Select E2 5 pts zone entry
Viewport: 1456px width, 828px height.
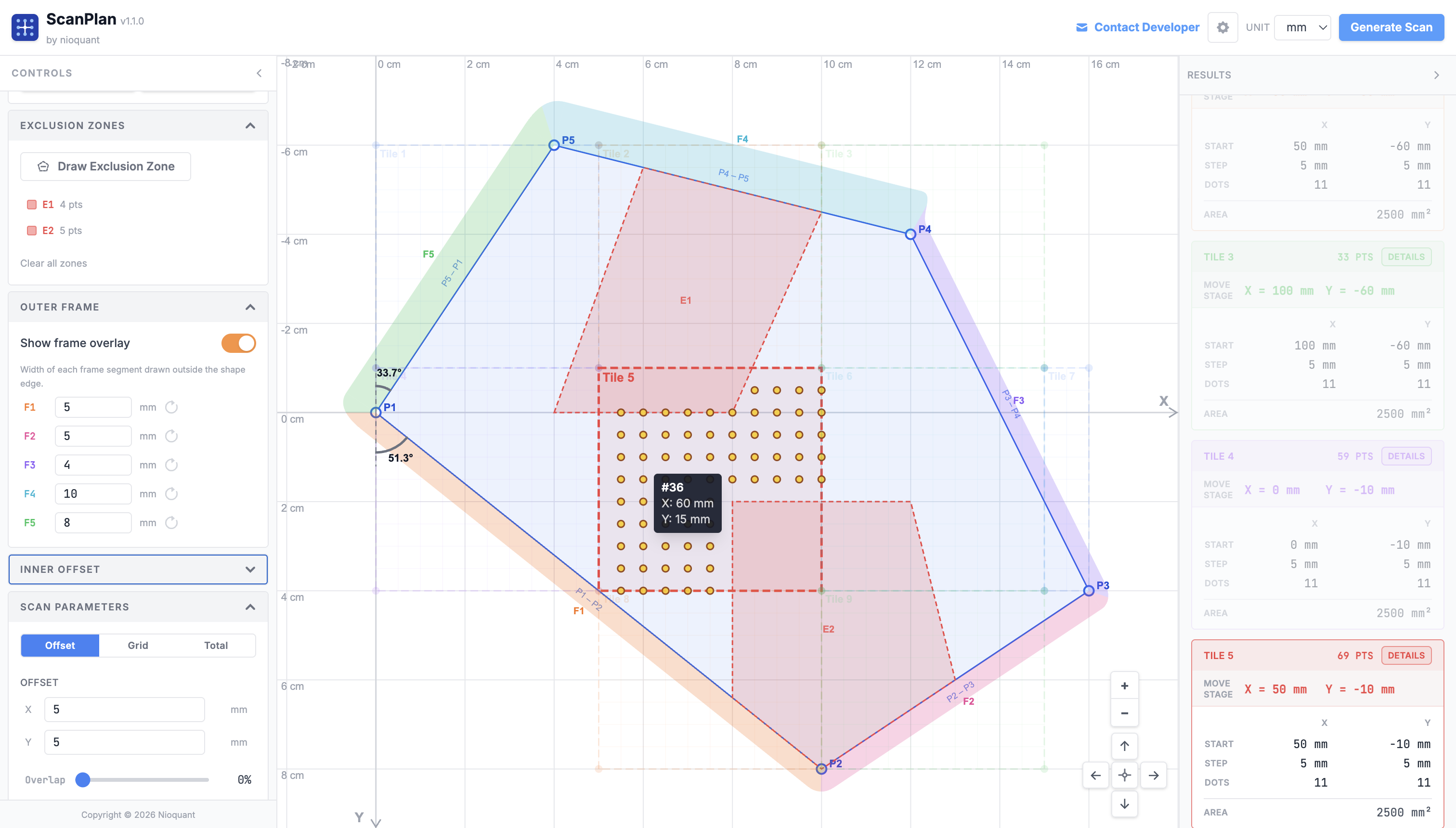54,231
